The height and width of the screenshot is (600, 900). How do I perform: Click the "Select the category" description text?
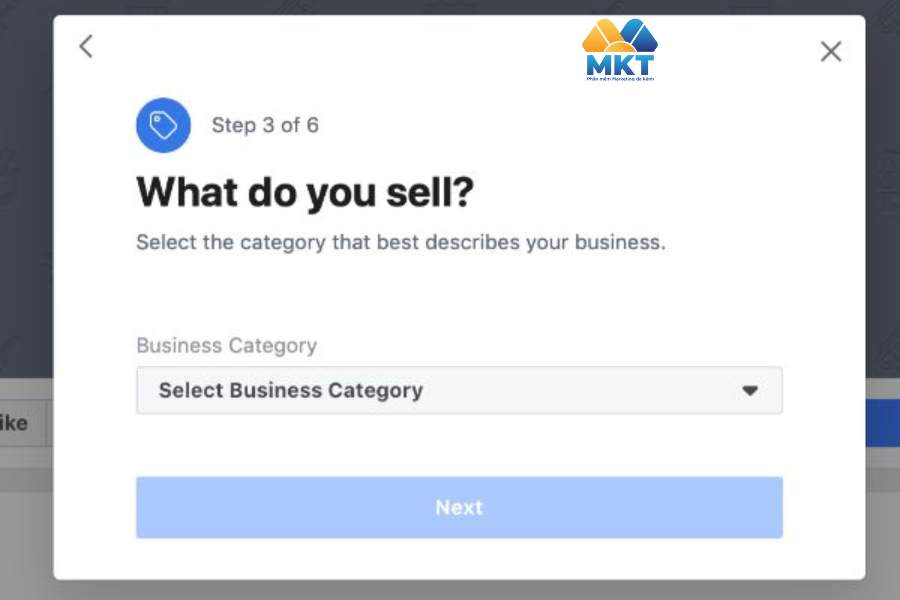point(400,242)
